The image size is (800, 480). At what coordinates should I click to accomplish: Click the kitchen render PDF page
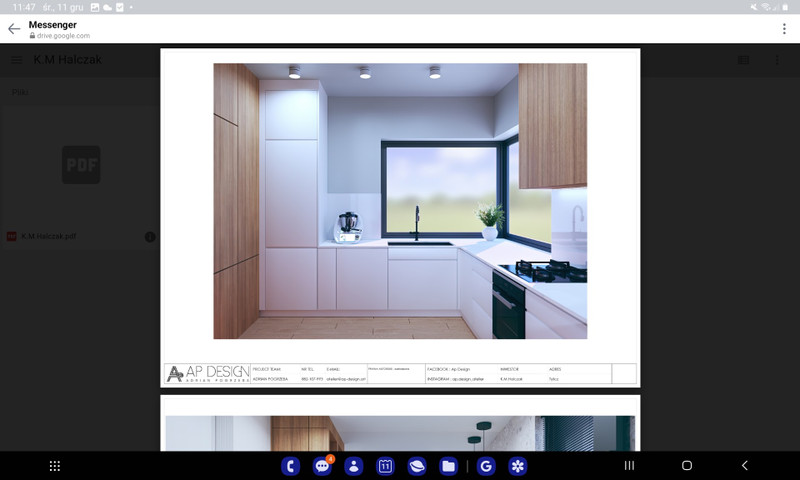tap(400, 201)
